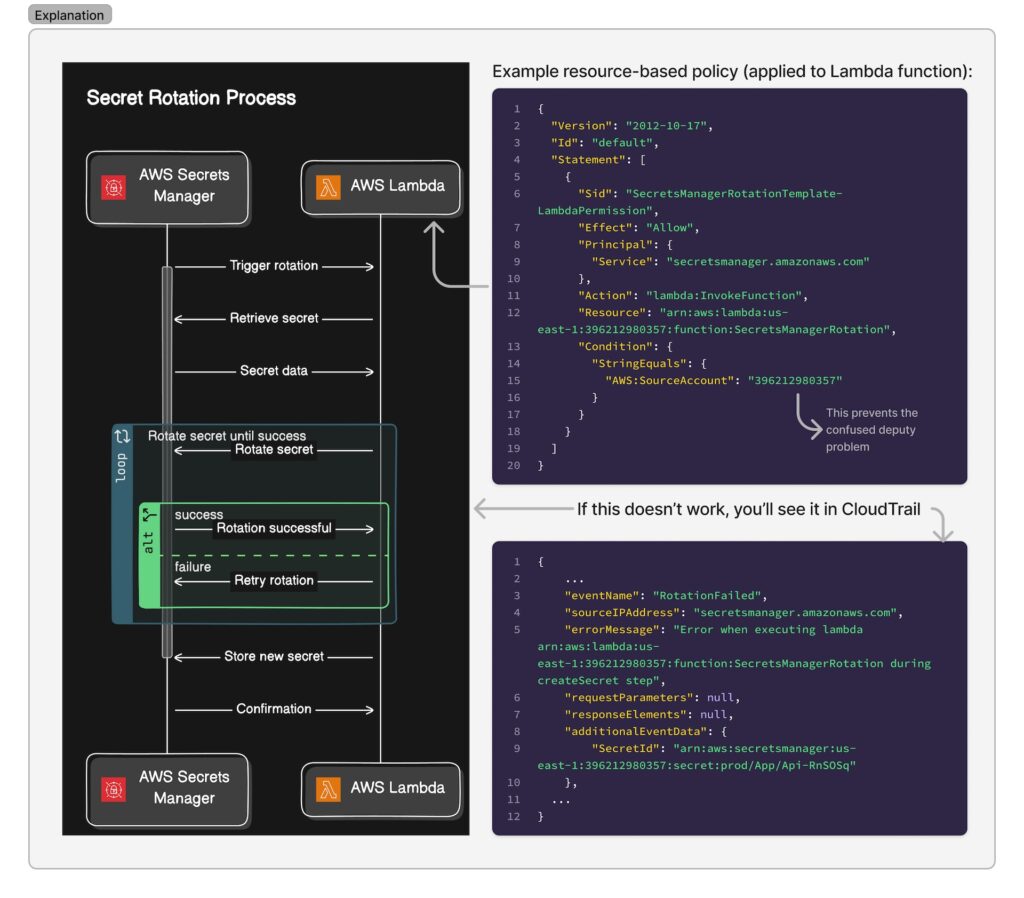Click 'Rotate secret until success' loop caption
This screenshot has width=1024, height=898.
(x=227, y=436)
